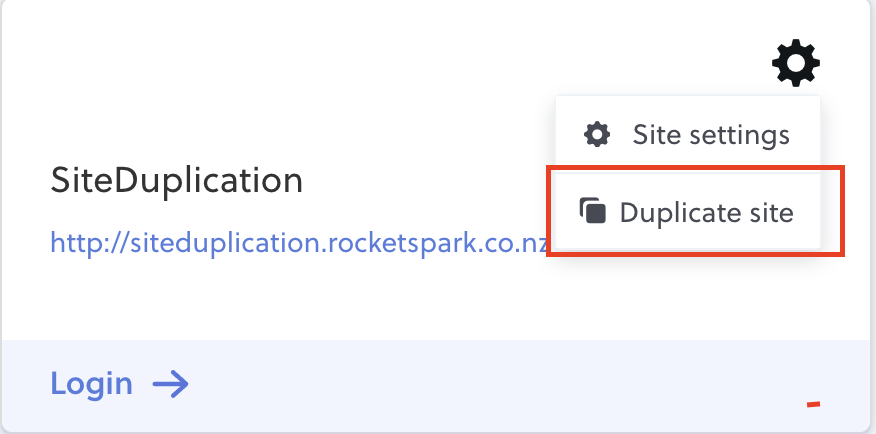
Task: Open the siteduplication.rocketspark.co.nz link
Action: click(299, 243)
